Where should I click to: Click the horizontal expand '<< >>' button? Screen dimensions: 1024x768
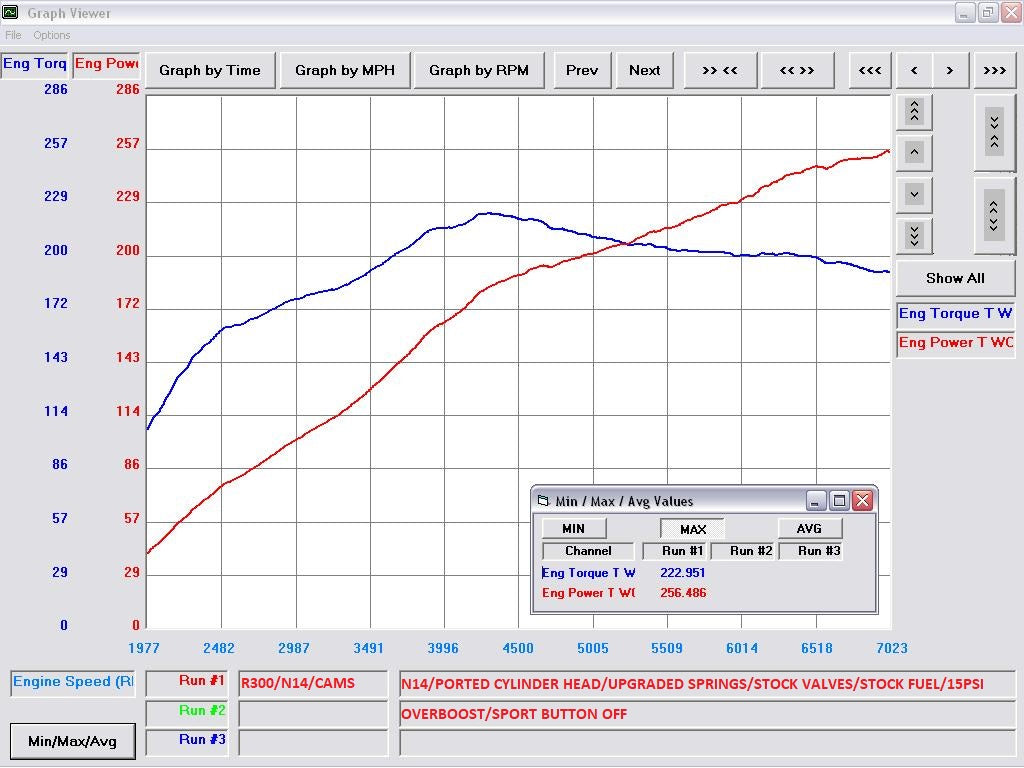(x=796, y=70)
